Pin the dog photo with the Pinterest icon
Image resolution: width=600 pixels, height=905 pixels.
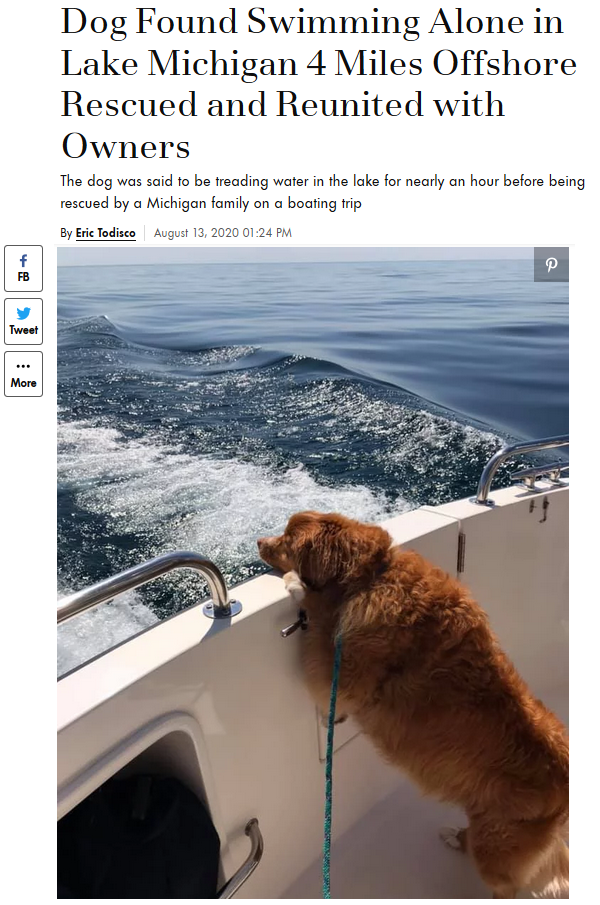551,264
